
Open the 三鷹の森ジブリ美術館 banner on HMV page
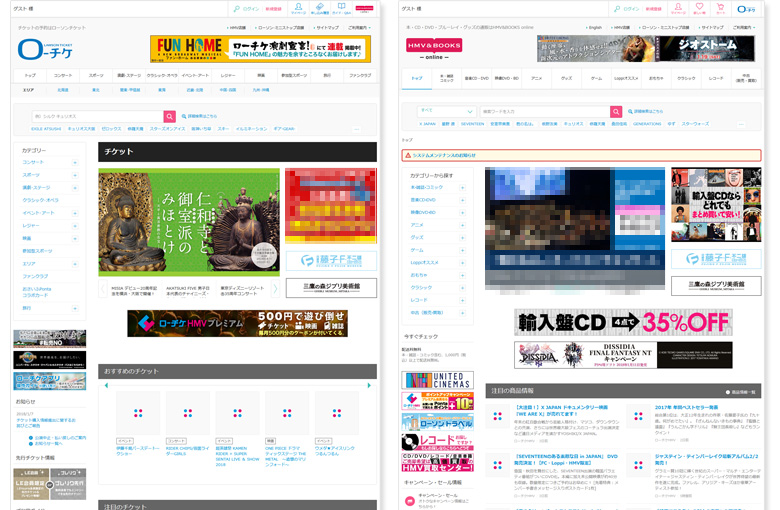point(716,286)
